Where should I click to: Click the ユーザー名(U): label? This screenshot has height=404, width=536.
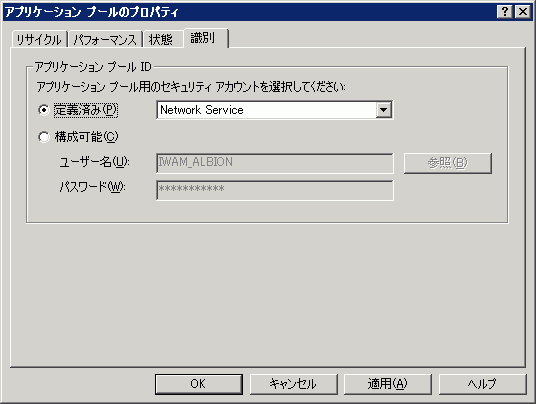pos(94,162)
